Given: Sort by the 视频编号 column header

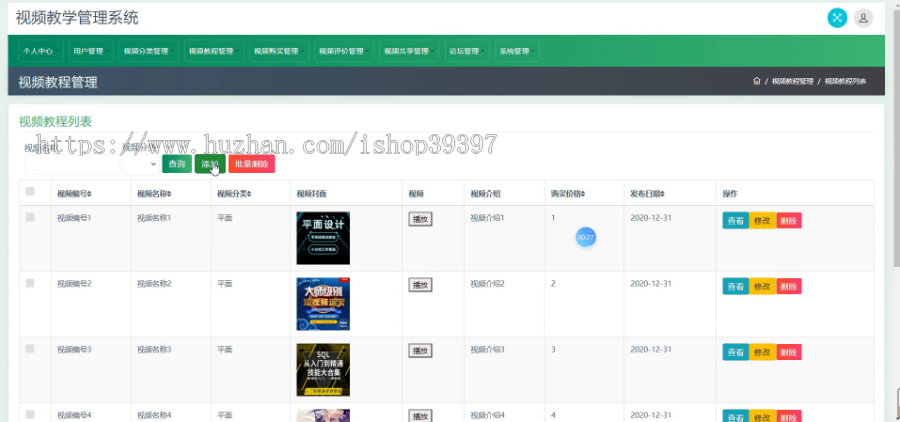Looking at the screenshot, I should [74, 194].
